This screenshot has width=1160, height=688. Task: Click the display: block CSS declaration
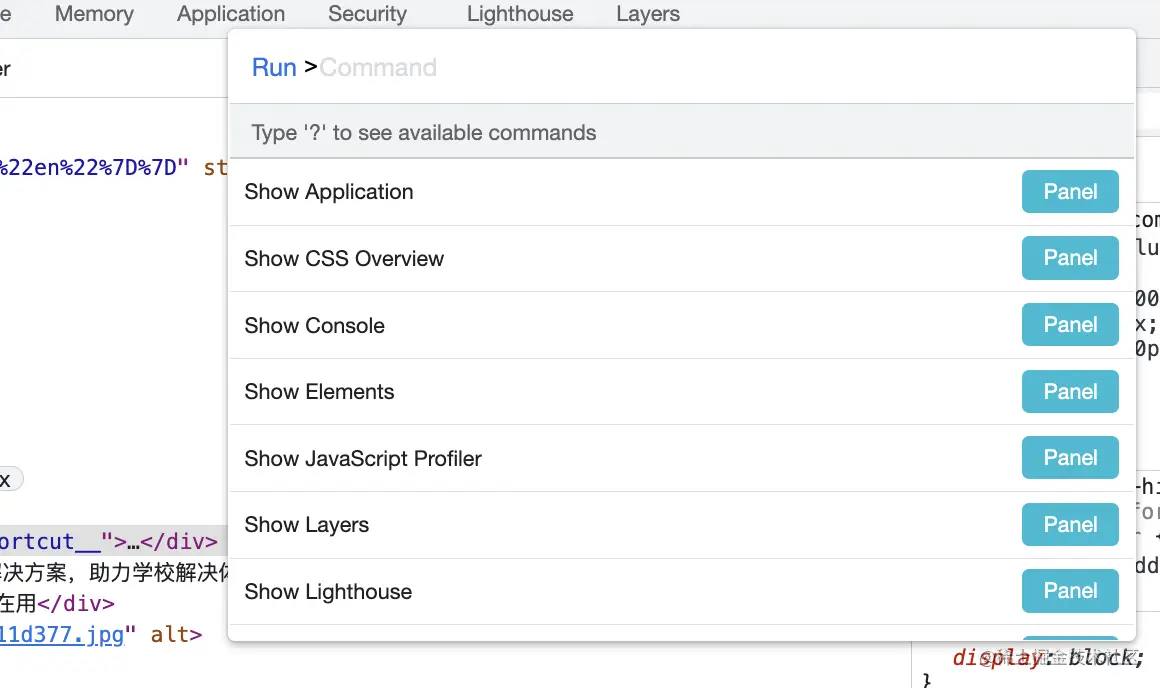click(x=1045, y=657)
